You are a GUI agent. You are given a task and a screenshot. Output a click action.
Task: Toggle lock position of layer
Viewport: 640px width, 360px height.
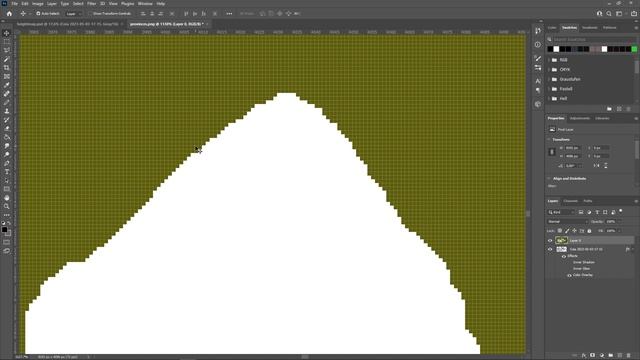[574, 231]
